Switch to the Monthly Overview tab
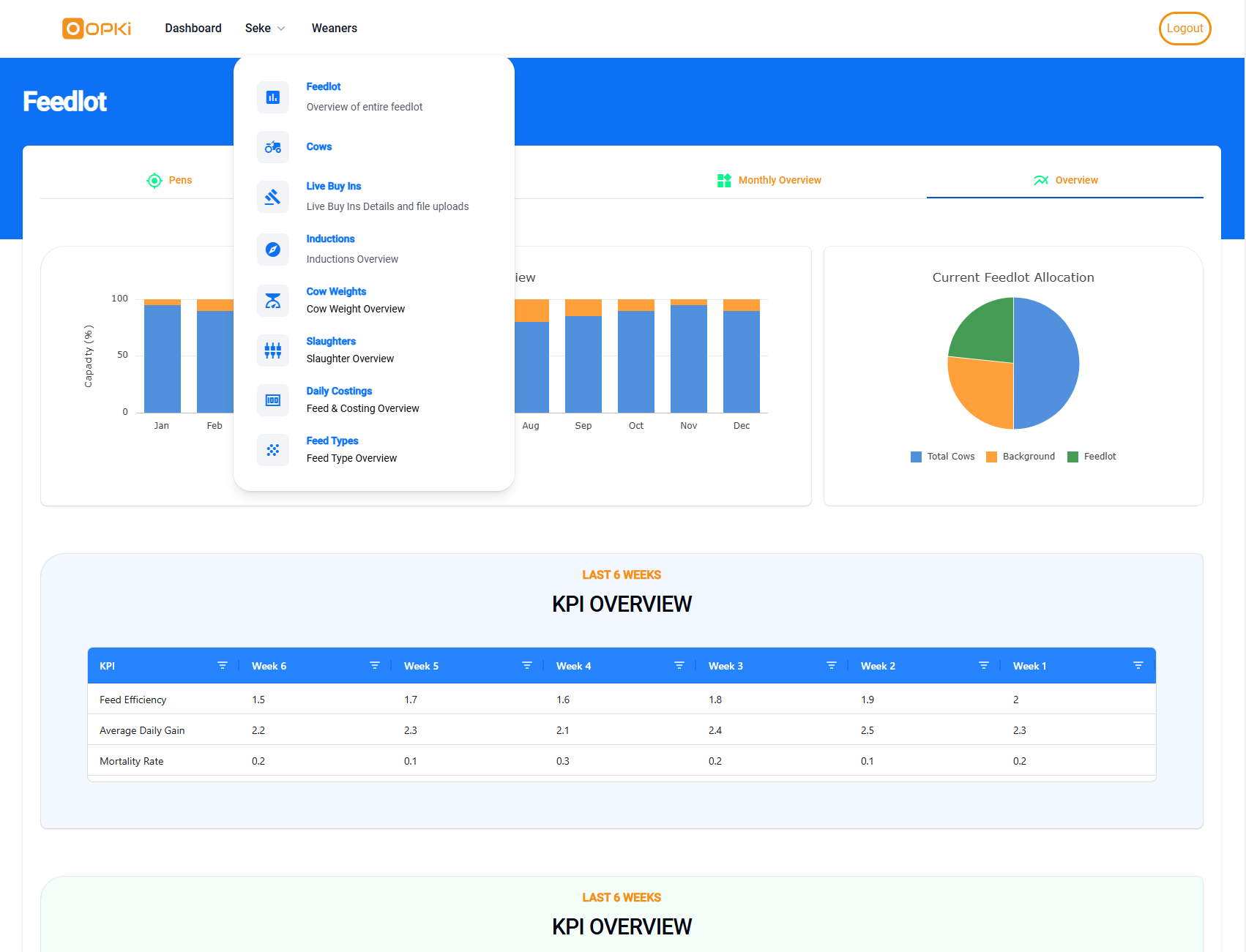This screenshot has width=1246, height=952. (x=769, y=181)
